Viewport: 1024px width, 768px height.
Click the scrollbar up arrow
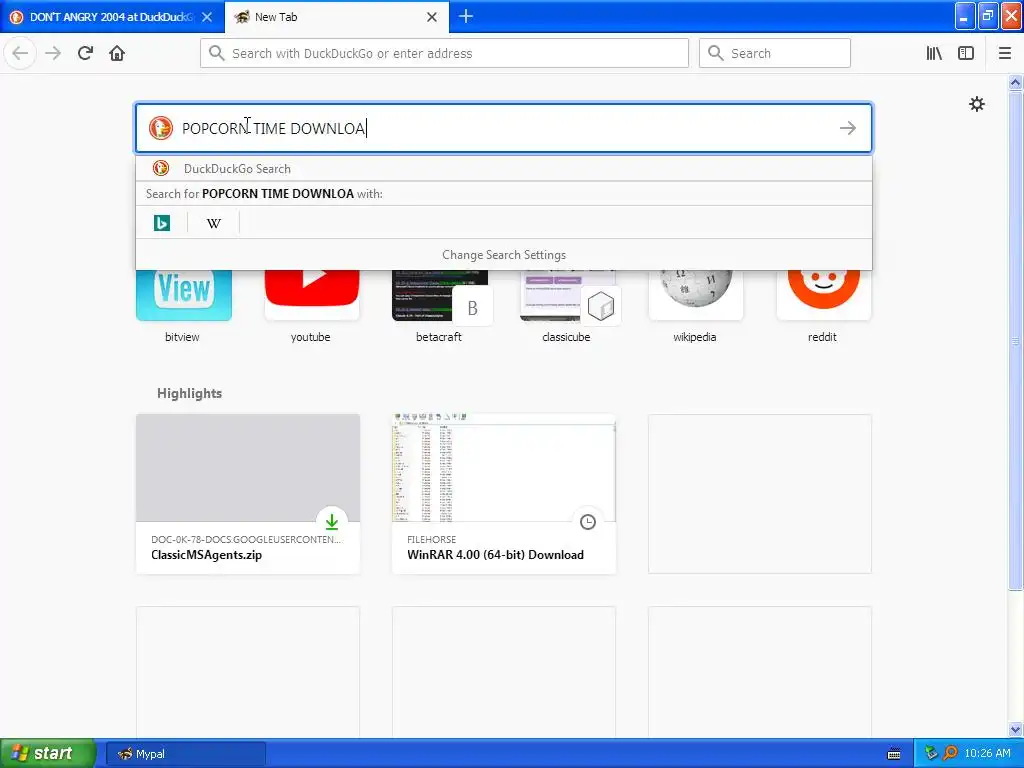click(x=1015, y=82)
